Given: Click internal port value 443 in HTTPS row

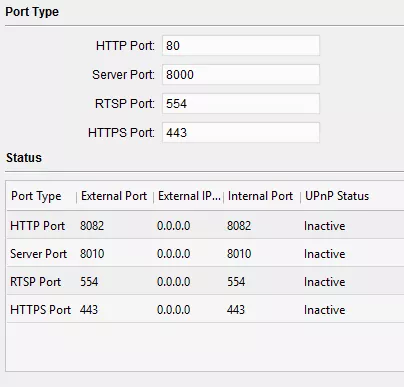Looking at the screenshot, I should tap(236, 310).
